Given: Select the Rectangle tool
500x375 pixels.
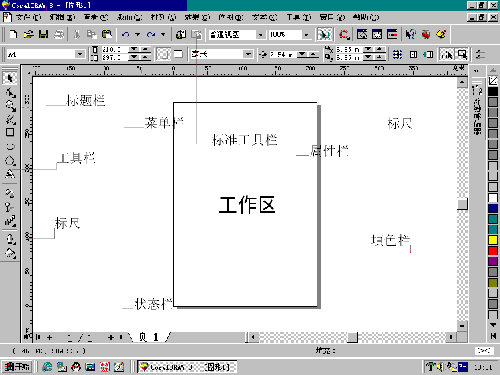Looking at the screenshot, I should (x=10, y=132).
